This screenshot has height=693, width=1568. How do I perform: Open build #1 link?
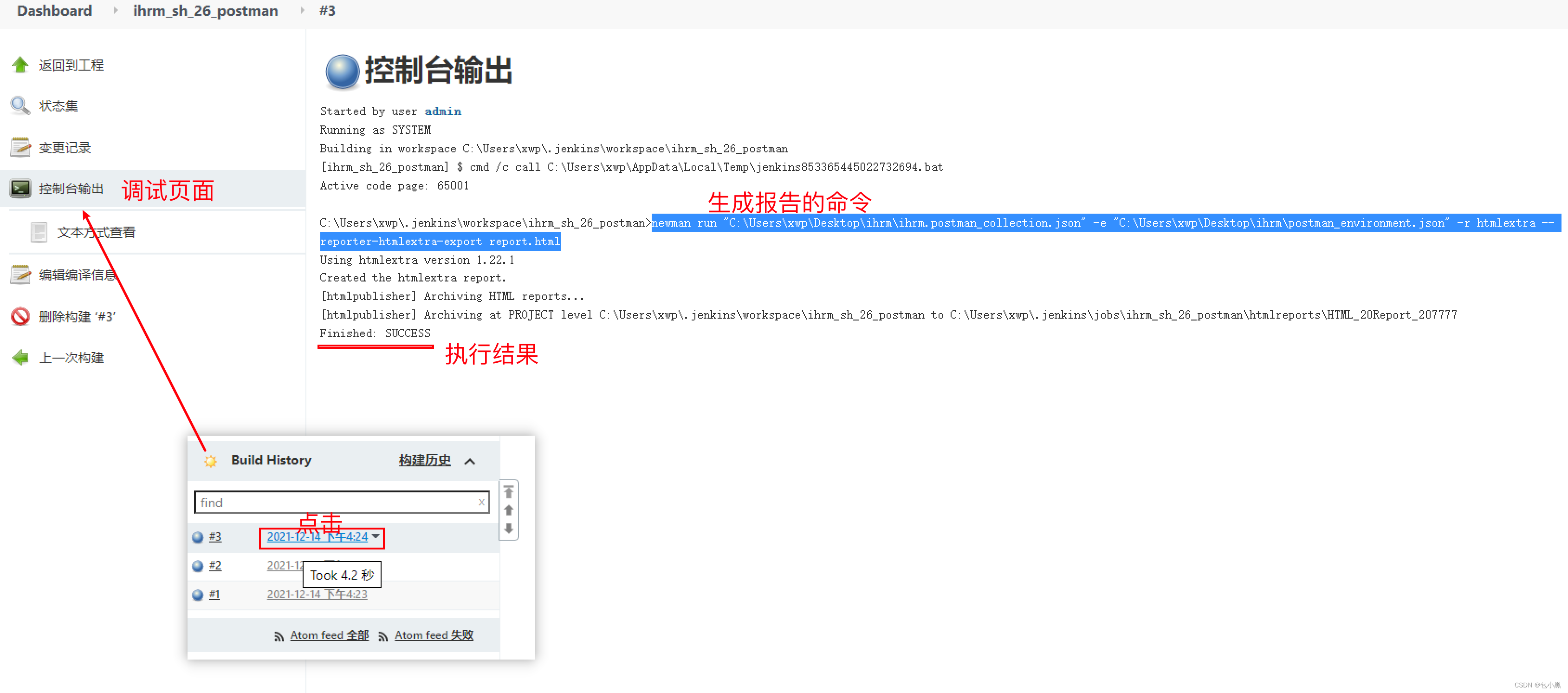click(x=214, y=595)
